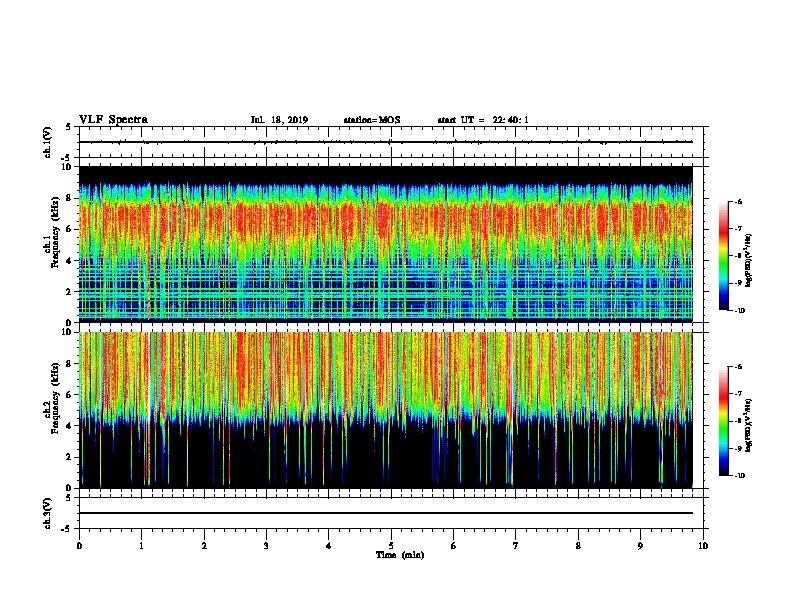Click the lower colorbar "-6" tick label

pos(738,367)
